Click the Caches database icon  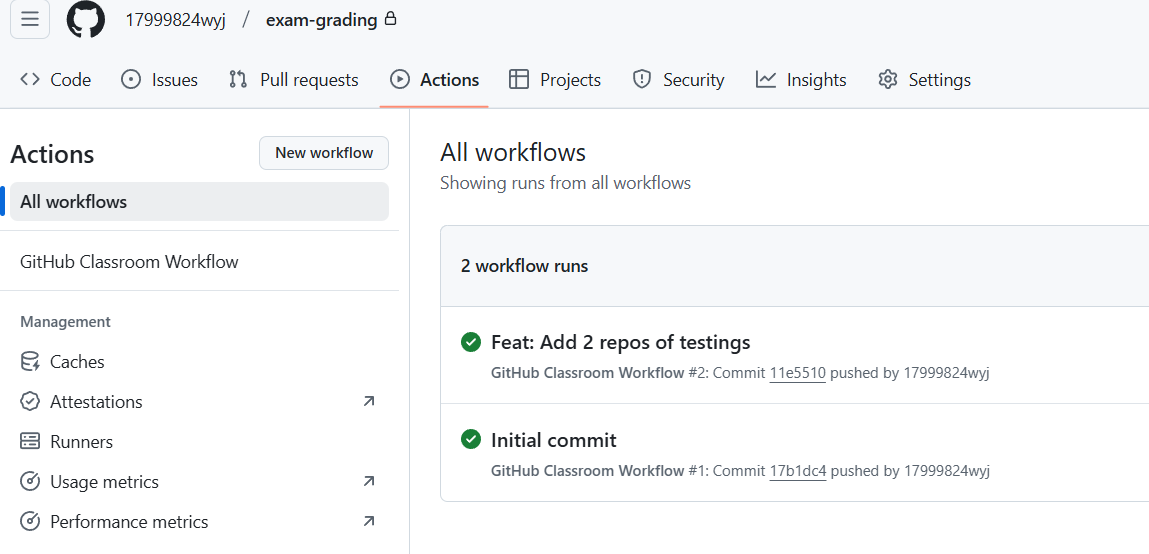pyautogui.click(x=31, y=362)
